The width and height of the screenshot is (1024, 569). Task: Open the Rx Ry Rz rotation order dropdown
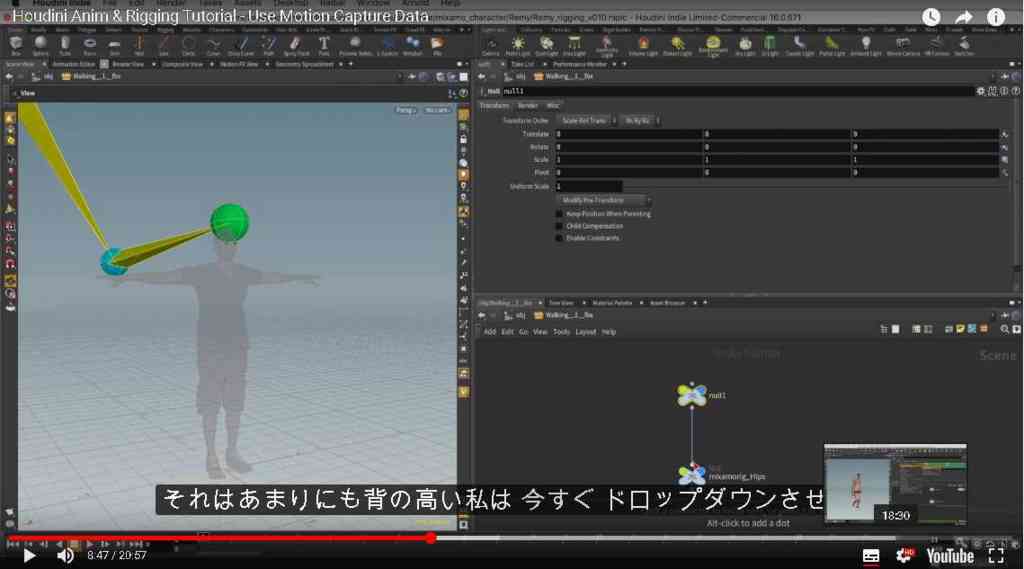pyautogui.click(x=640, y=120)
